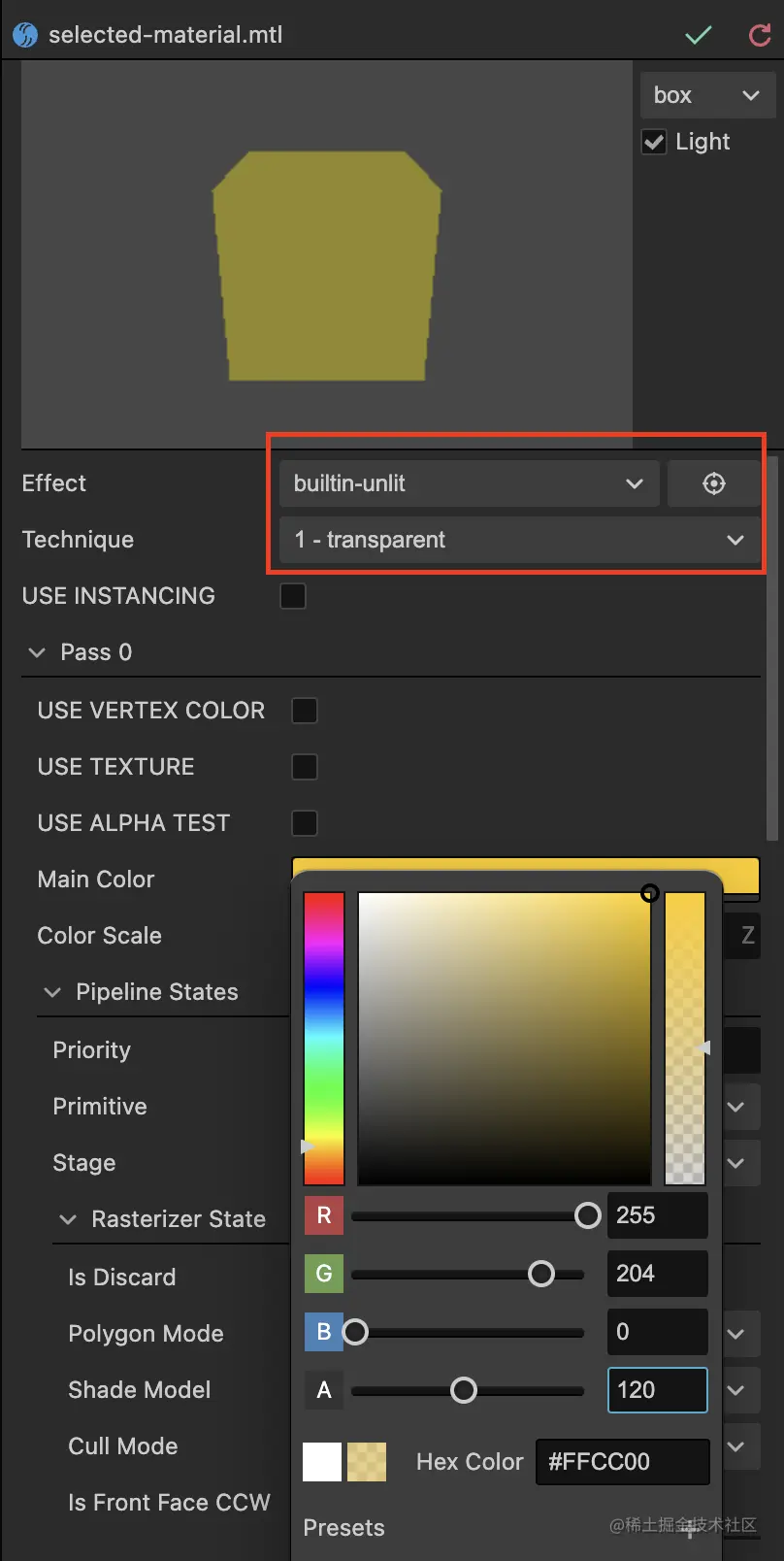Enable the USE INSTANCING checkbox
Viewport: 784px width, 1561px height.
(x=293, y=595)
